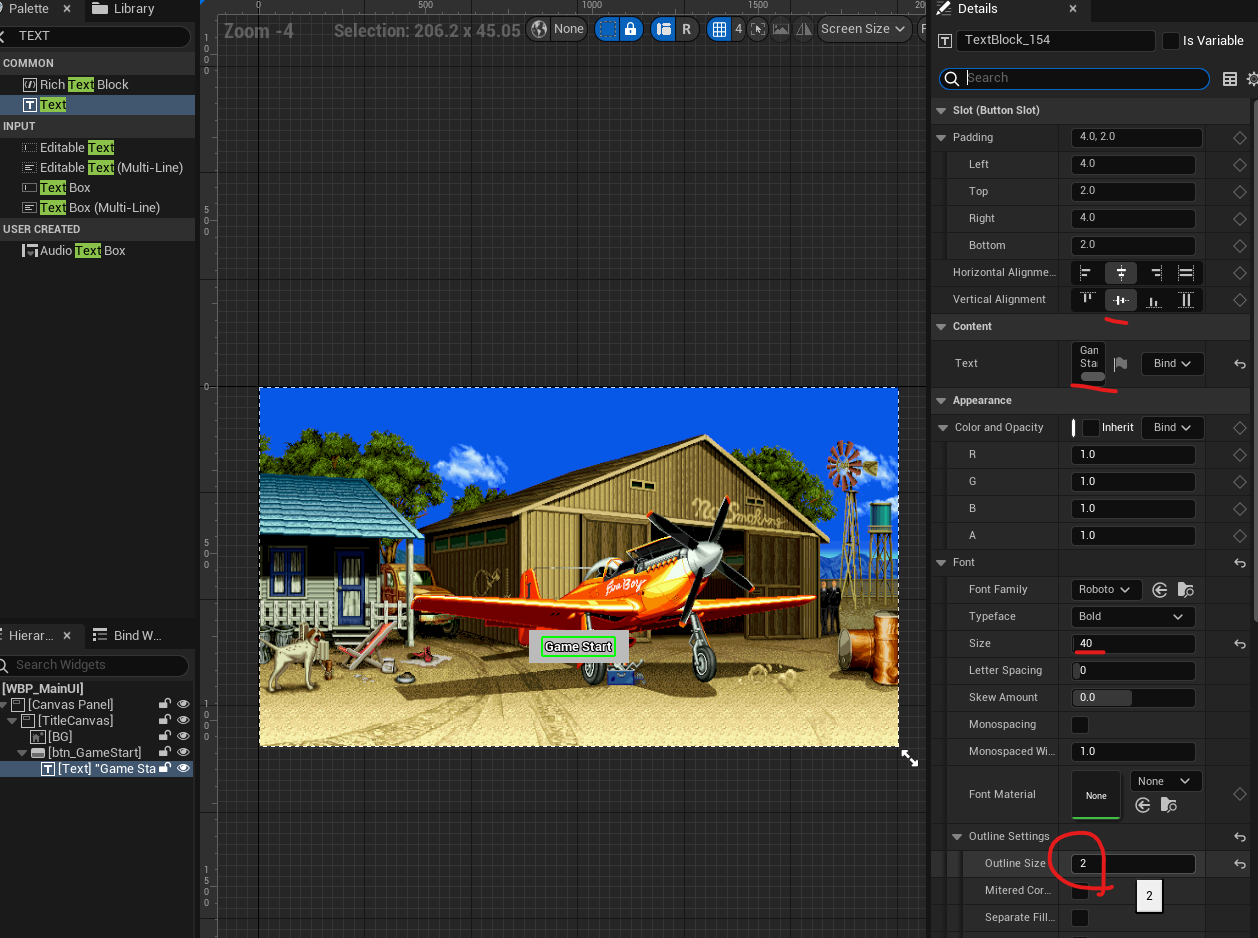
Task: Select center horizontal alignment
Action: (x=1121, y=273)
